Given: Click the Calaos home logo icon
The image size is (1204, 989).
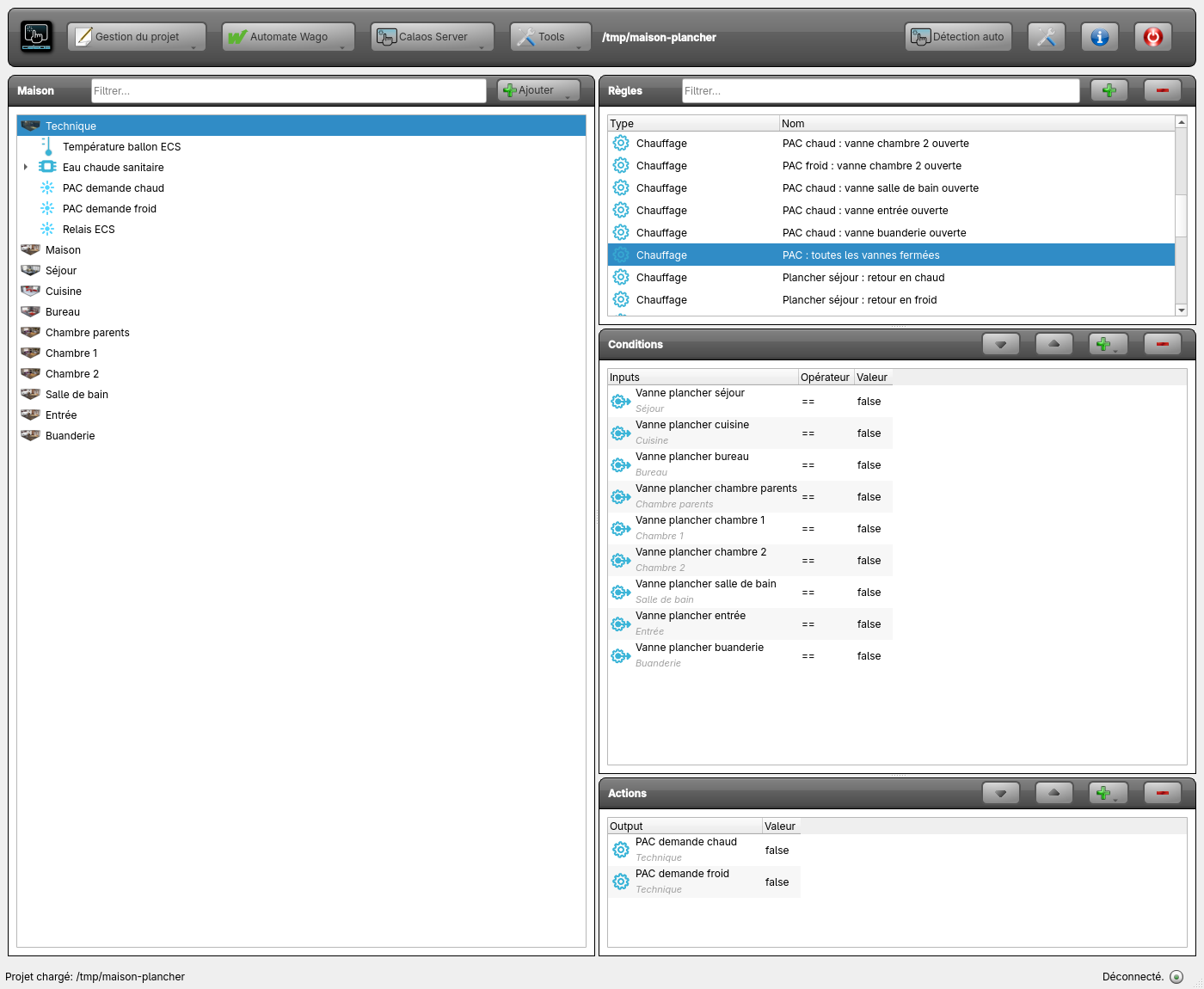Looking at the screenshot, I should pos(36,37).
